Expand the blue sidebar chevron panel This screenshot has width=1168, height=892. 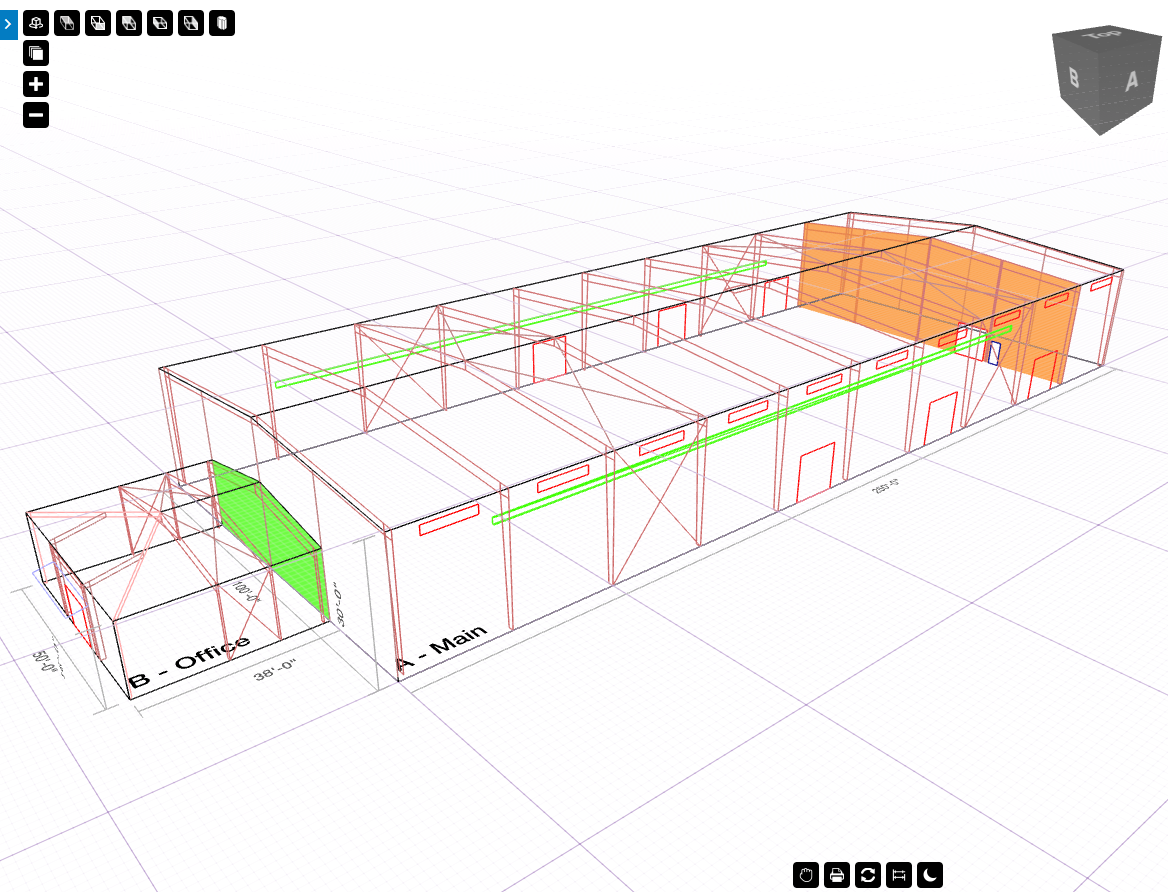click(9, 22)
